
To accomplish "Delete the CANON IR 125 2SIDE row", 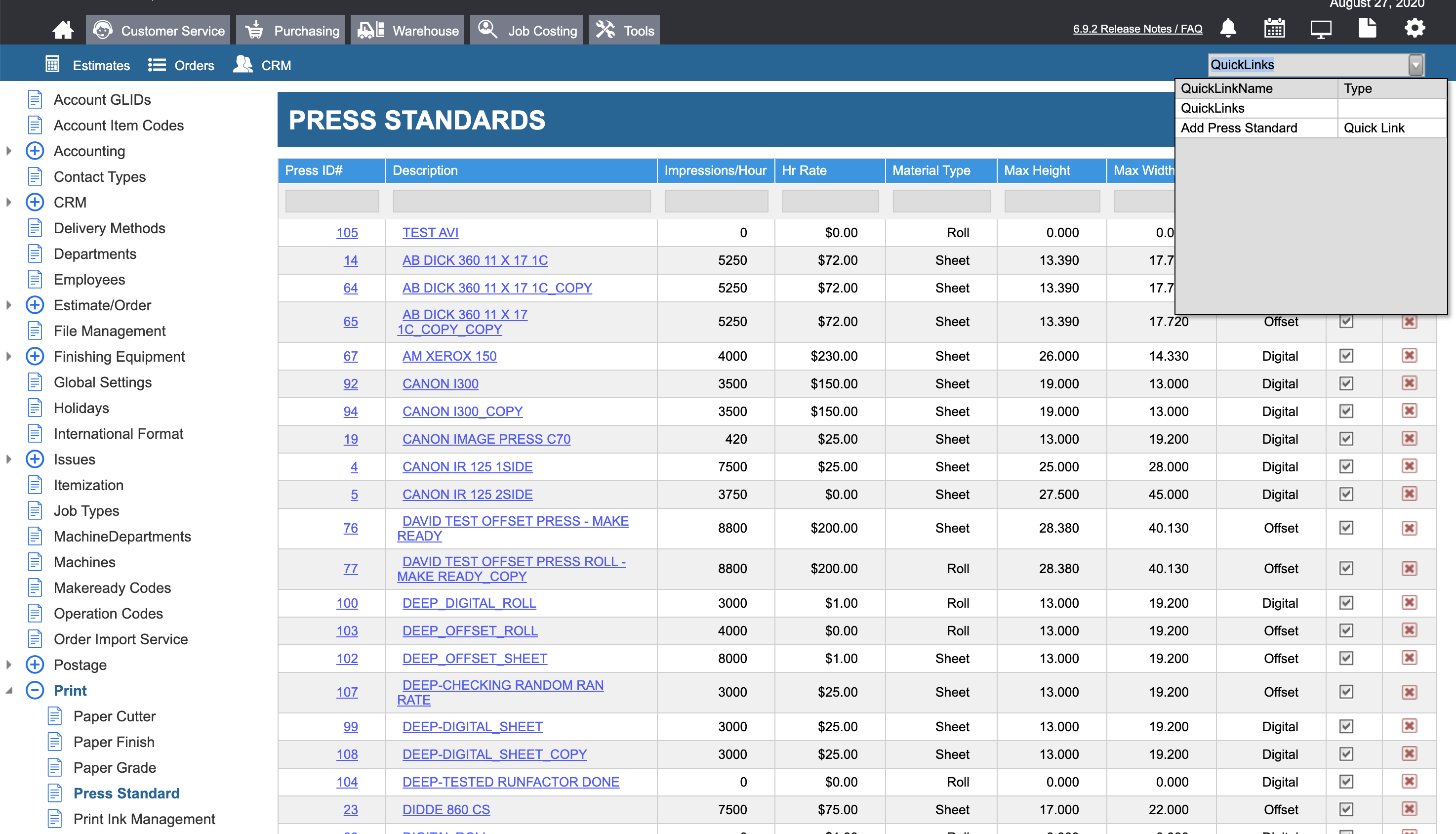I will (x=1409, y=495).
